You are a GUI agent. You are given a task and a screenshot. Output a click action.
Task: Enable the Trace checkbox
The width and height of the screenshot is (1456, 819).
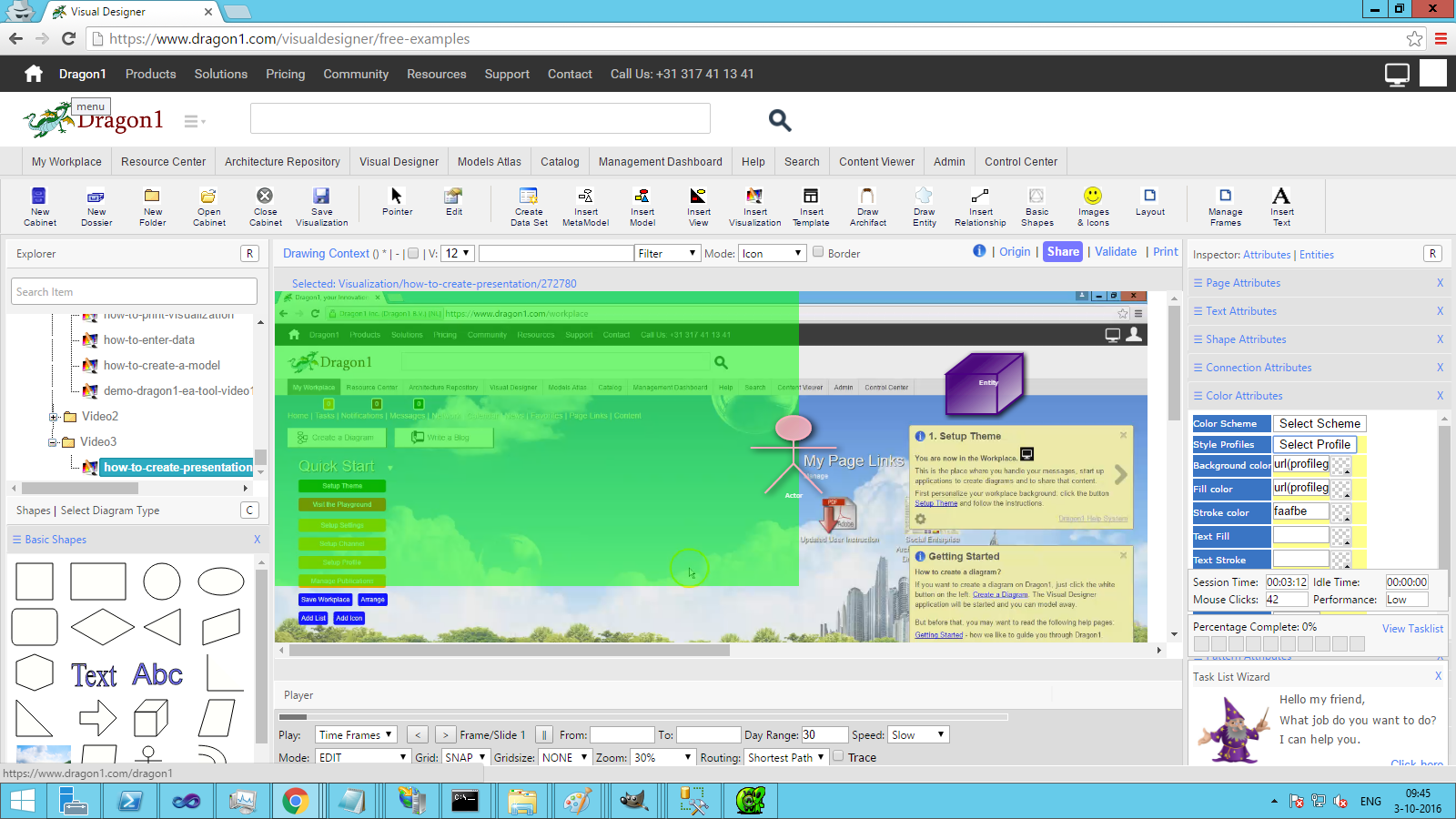[838, 756]
